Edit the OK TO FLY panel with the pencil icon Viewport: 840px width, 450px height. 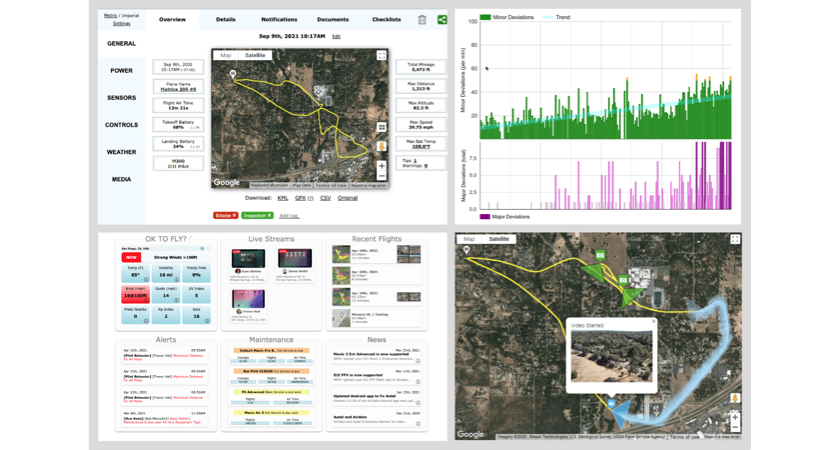click(190, 238)
